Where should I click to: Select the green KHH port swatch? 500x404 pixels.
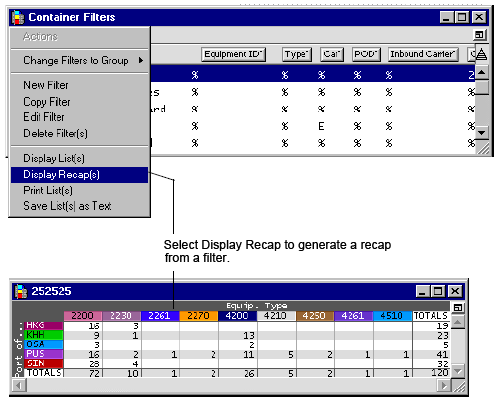coord(43,335)
